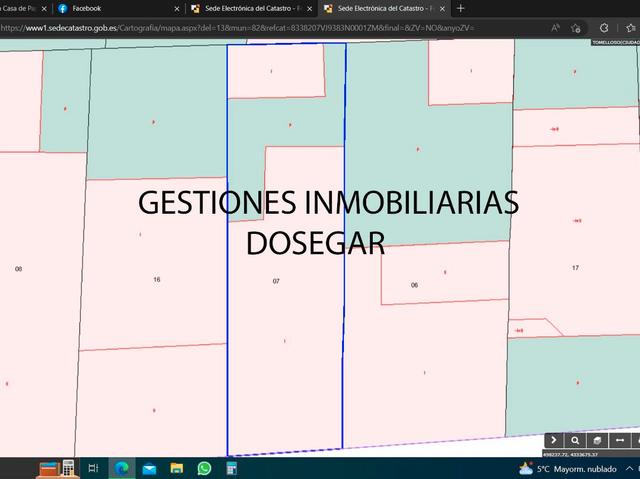Click parcel 16 on the cadastral map
640x479 pixels.
coord(156,279)
